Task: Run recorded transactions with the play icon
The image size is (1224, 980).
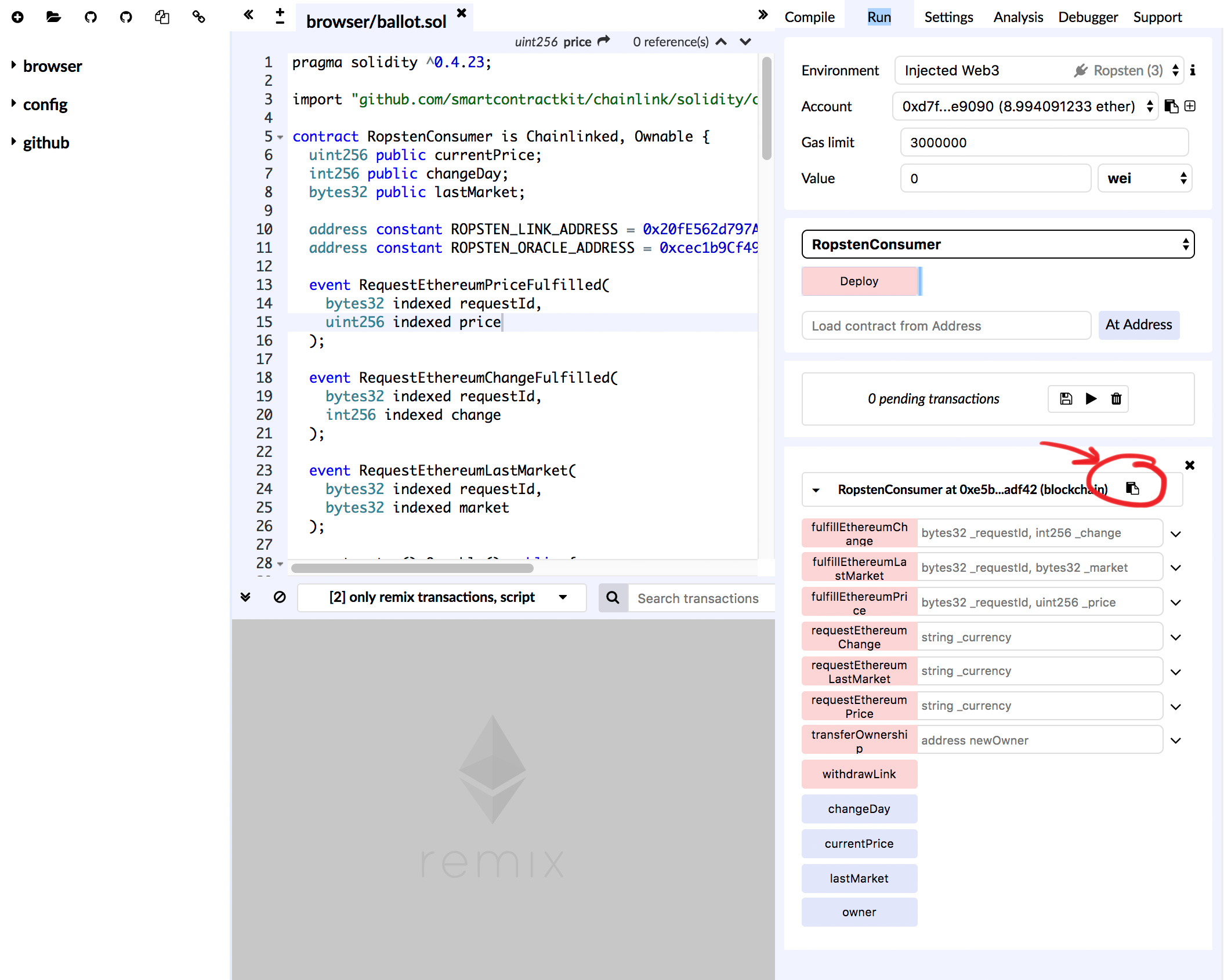Action: tap(1091, 399)
